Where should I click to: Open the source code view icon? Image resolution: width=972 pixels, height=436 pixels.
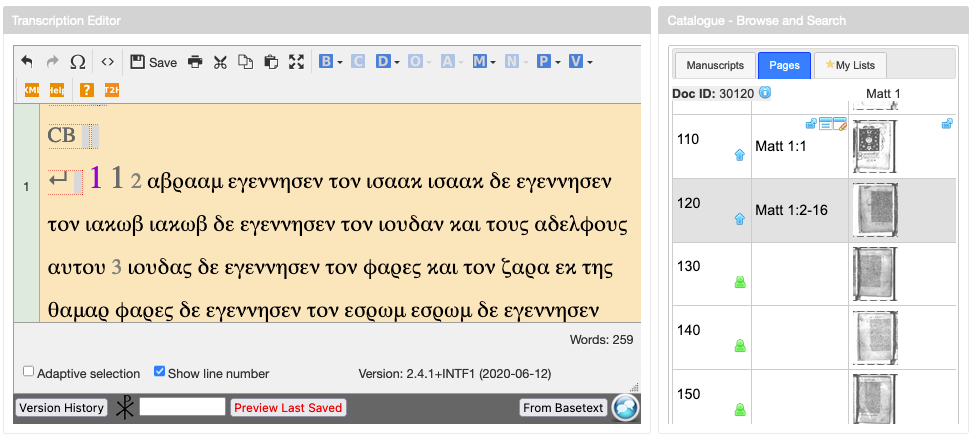tap(107, 62)
